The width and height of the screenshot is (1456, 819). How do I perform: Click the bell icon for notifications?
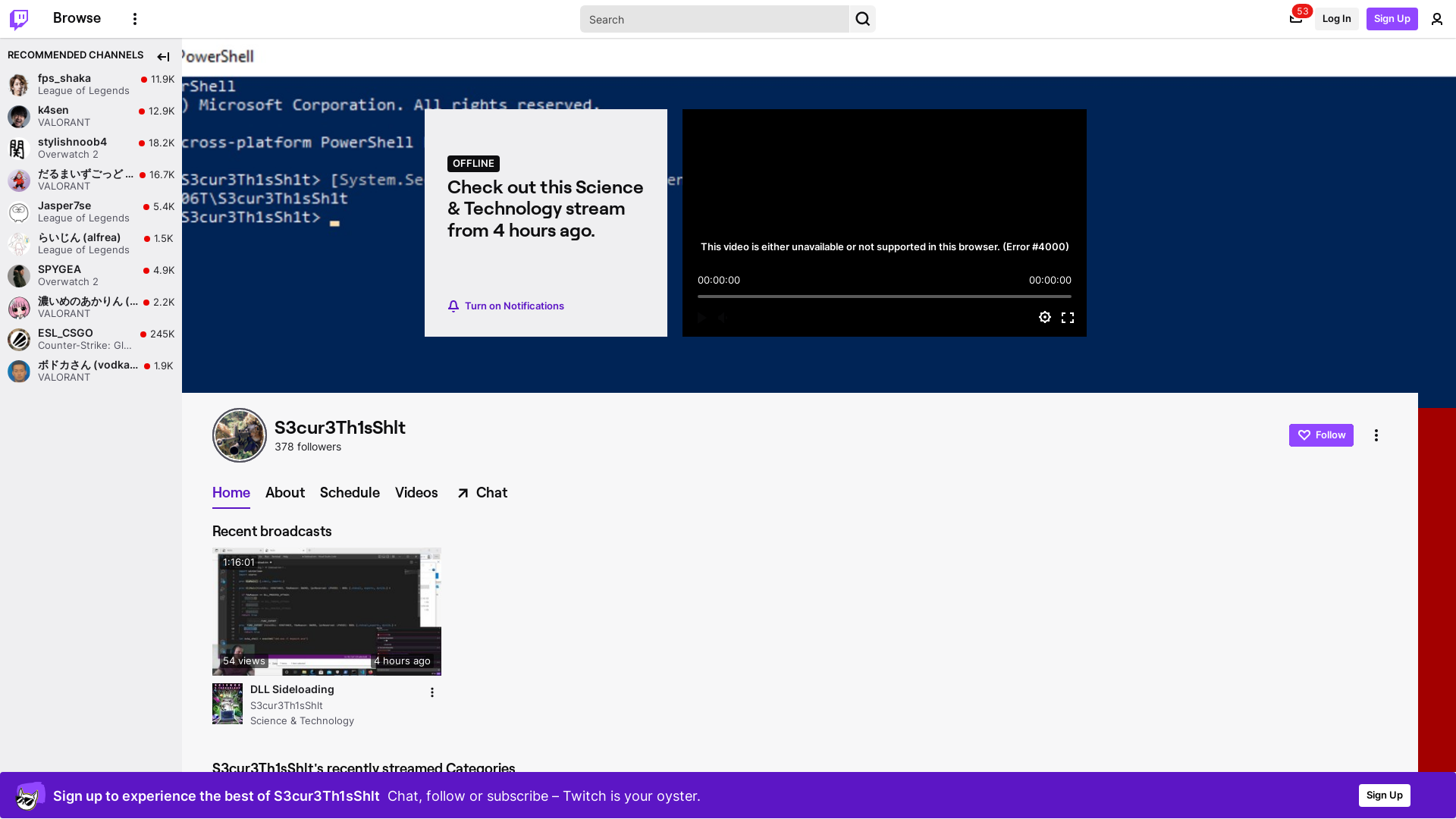[453, 306]
